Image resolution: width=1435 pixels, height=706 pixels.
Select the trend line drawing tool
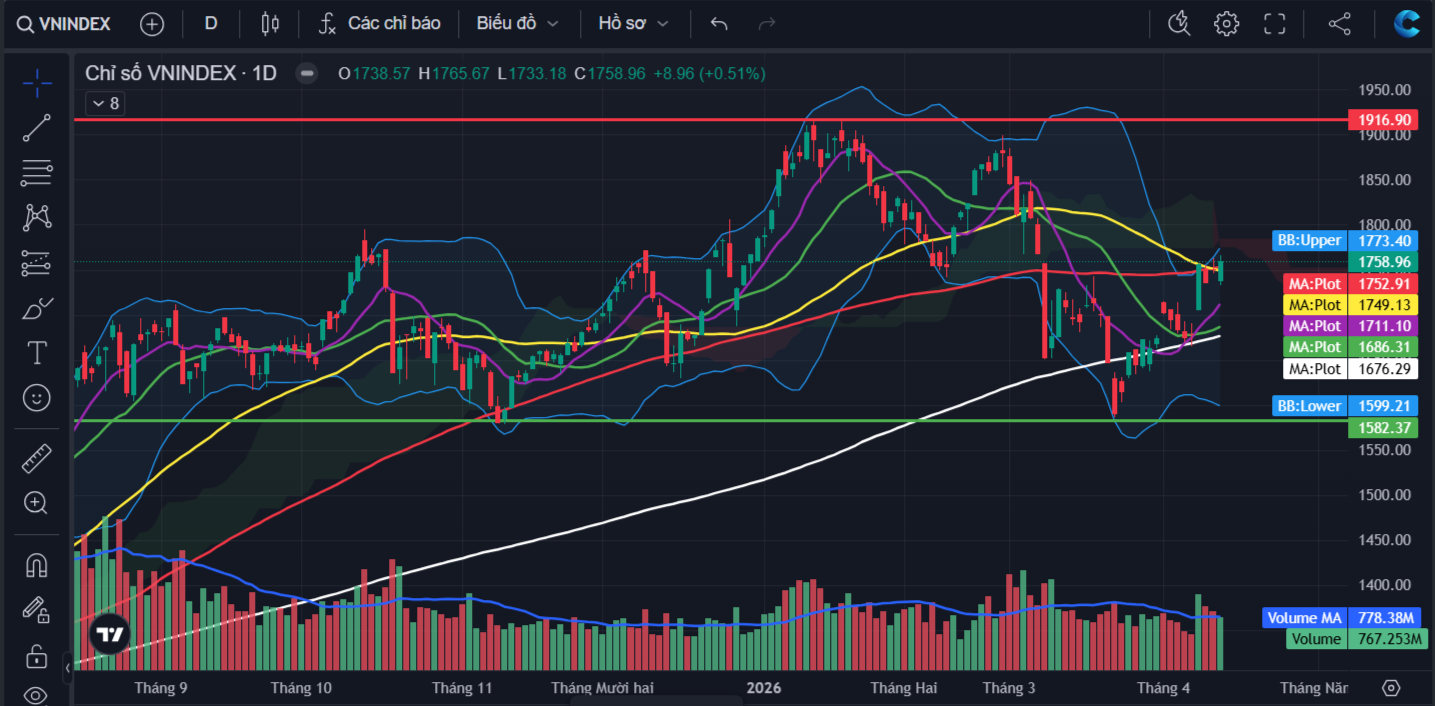(x=37, y=128)
